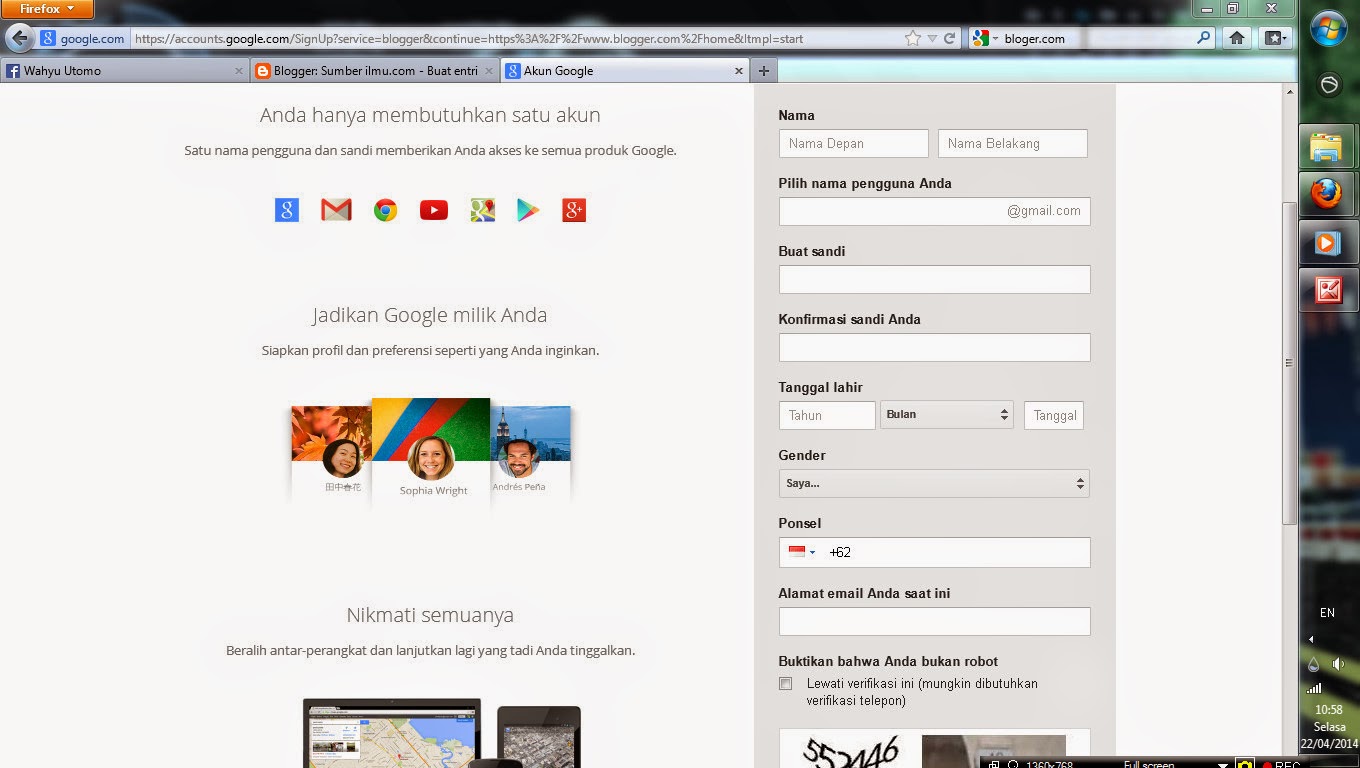Click the Home icon in the Firefox toolbar
This screenshot has height=768, width=1360.
click(1238, 38)
